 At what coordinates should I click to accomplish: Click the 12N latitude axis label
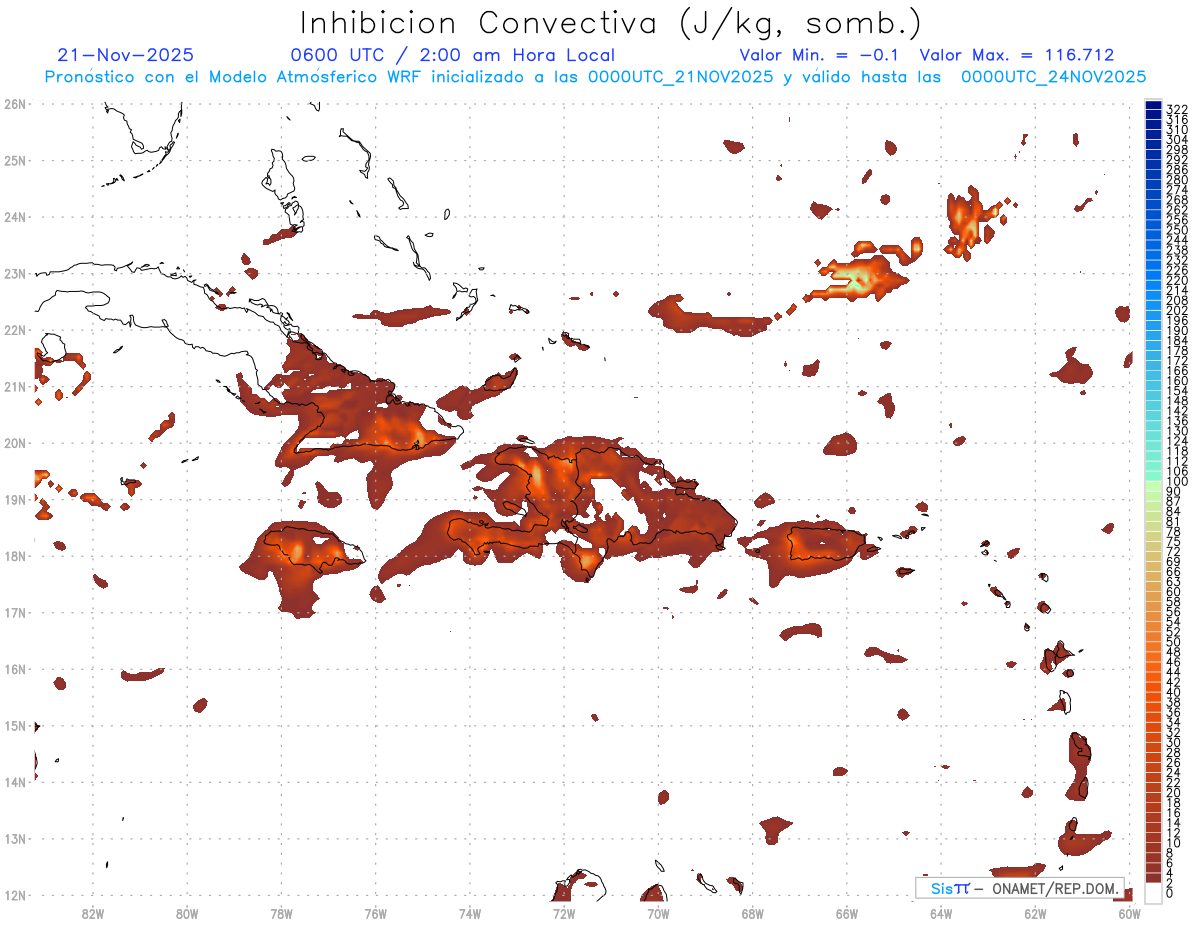pyautogui.click(x=15, y=894)
